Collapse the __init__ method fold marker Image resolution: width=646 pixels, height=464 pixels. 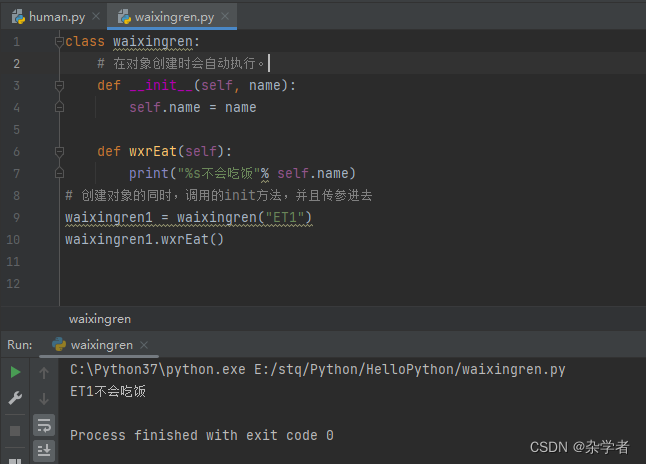click(59, 85)
